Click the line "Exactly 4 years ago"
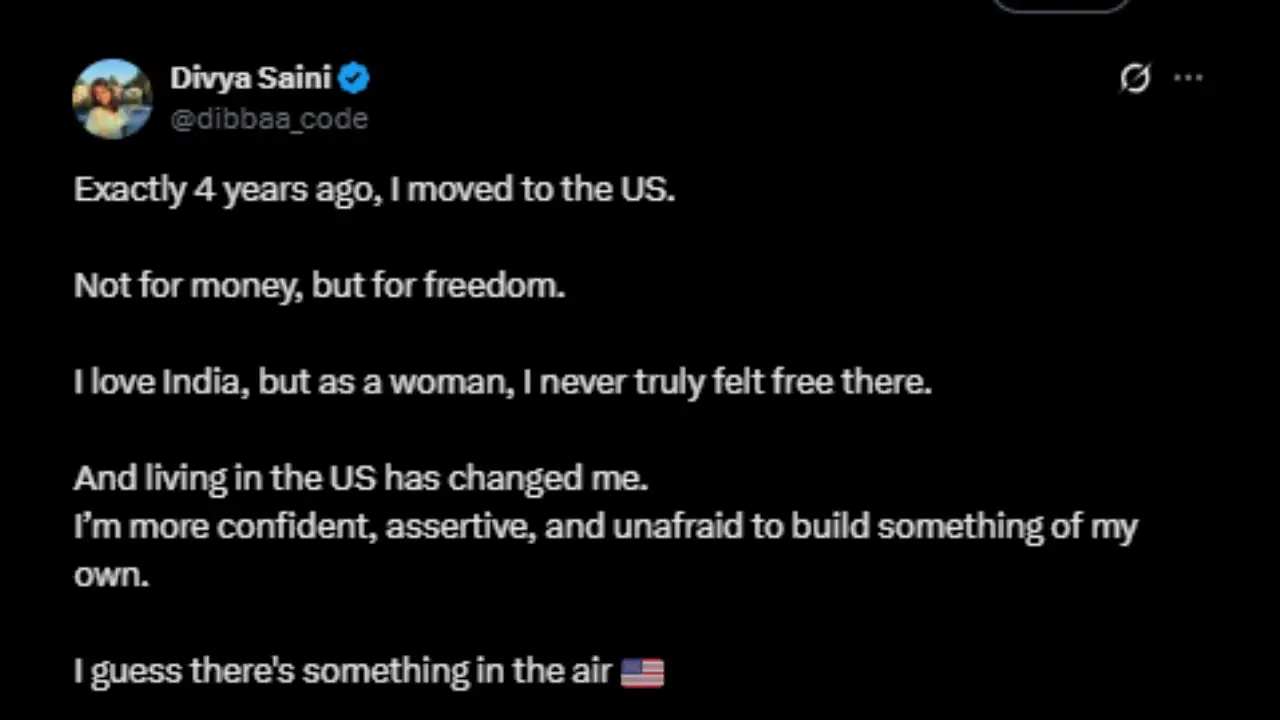 coord(374,189)
